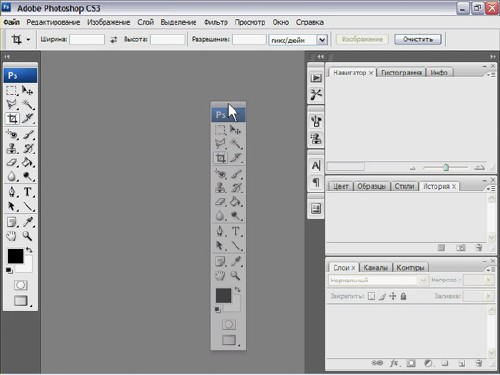Select the Move tool in left toolbox

(x=28, y=90)
